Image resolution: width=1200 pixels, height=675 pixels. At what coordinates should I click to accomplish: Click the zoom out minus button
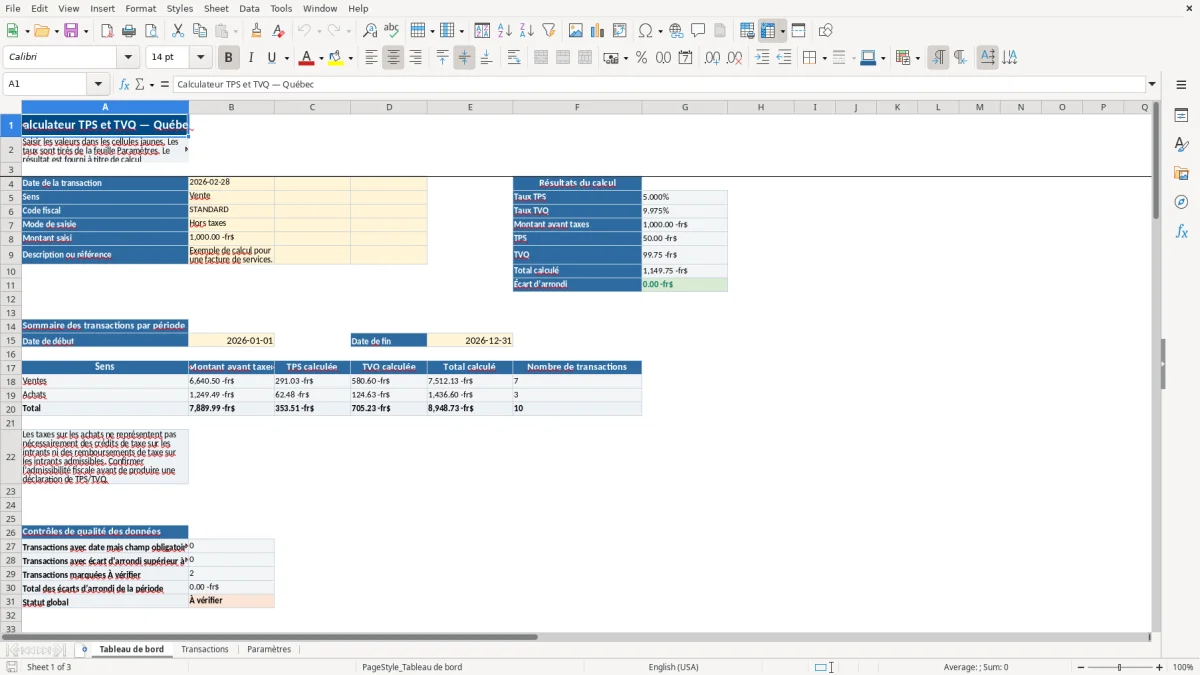(1080, 667)
